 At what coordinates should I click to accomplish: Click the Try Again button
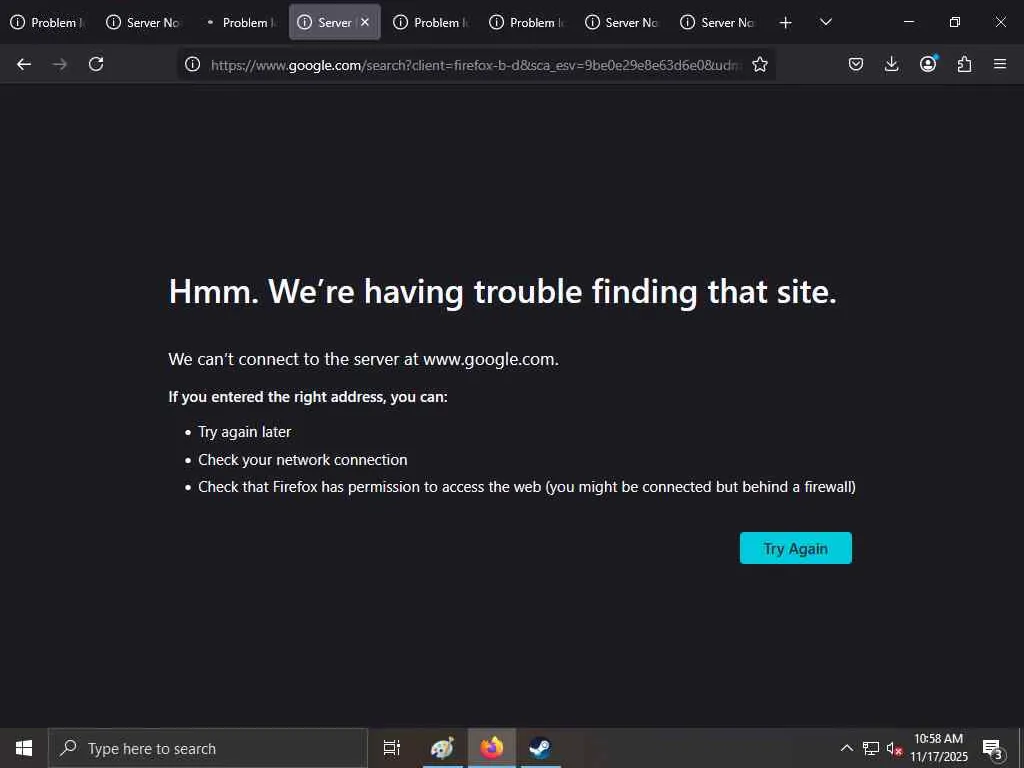795,548
